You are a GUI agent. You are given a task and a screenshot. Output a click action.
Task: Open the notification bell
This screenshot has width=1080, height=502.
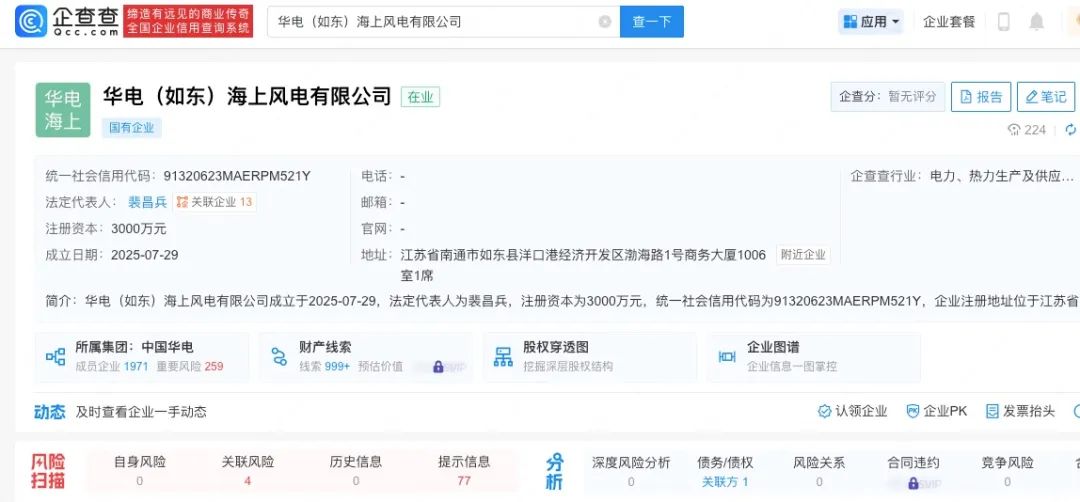[1036, 22]
